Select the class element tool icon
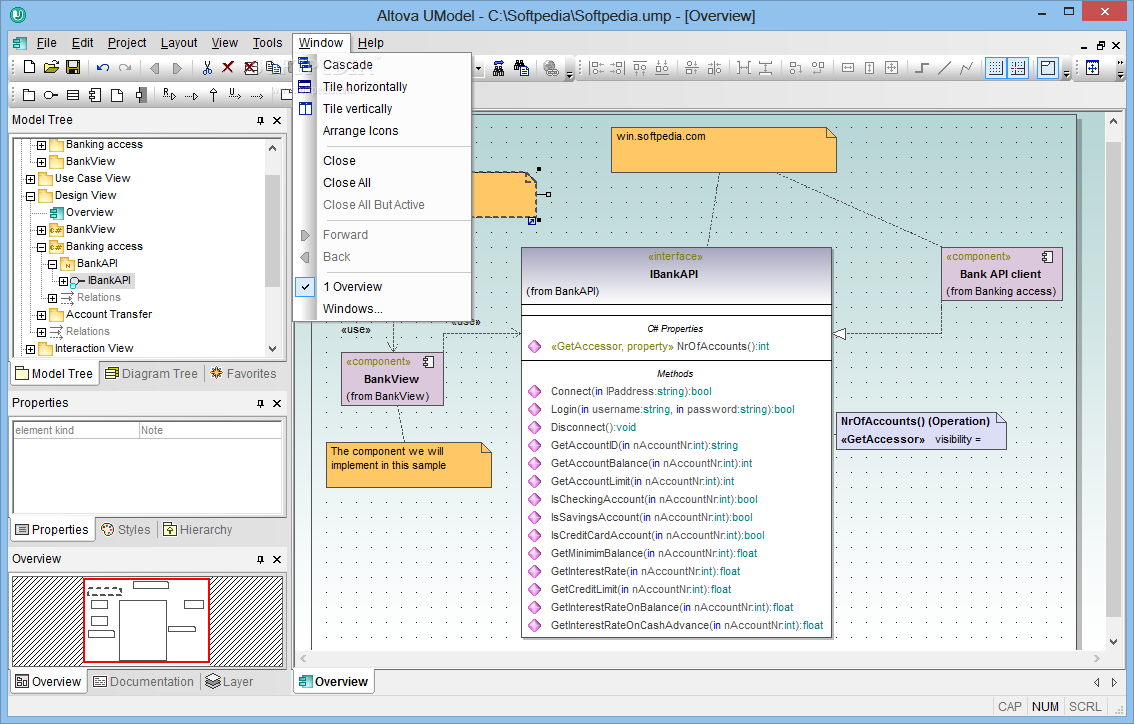This screenshot has width=1134, height=724. pyautogui.click(x=72, y=95)
